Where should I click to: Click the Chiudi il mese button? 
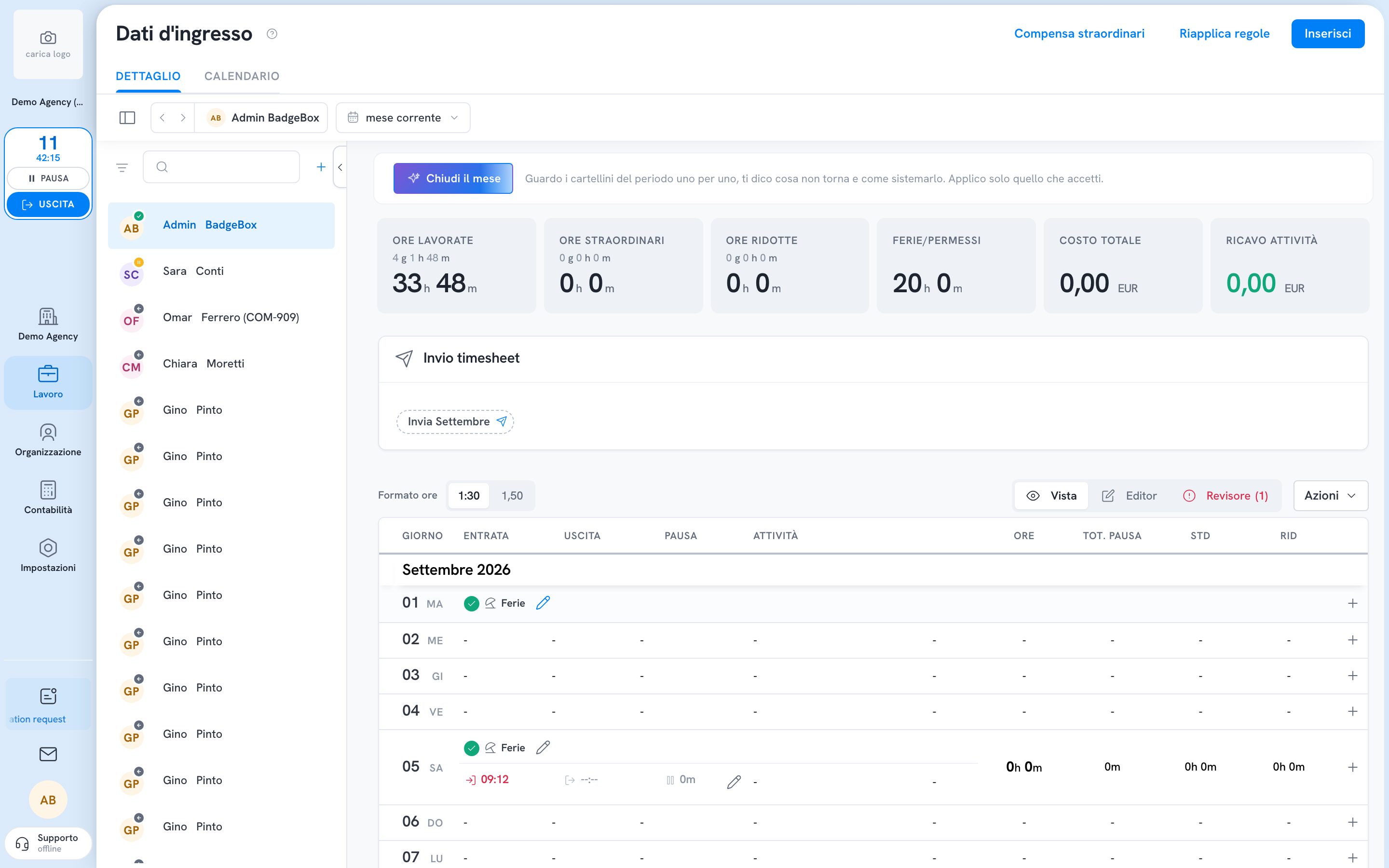pos(453,178)
